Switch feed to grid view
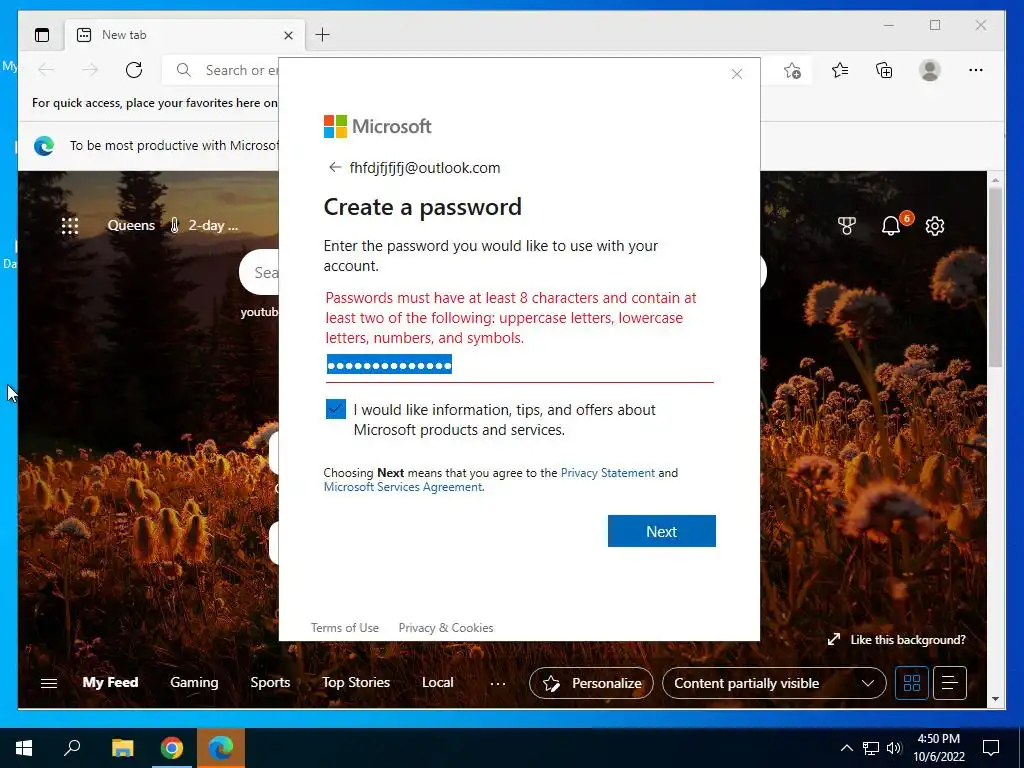Image resolution: width=1024 pixels, height=768 pixels. click(x=912, y=683)
